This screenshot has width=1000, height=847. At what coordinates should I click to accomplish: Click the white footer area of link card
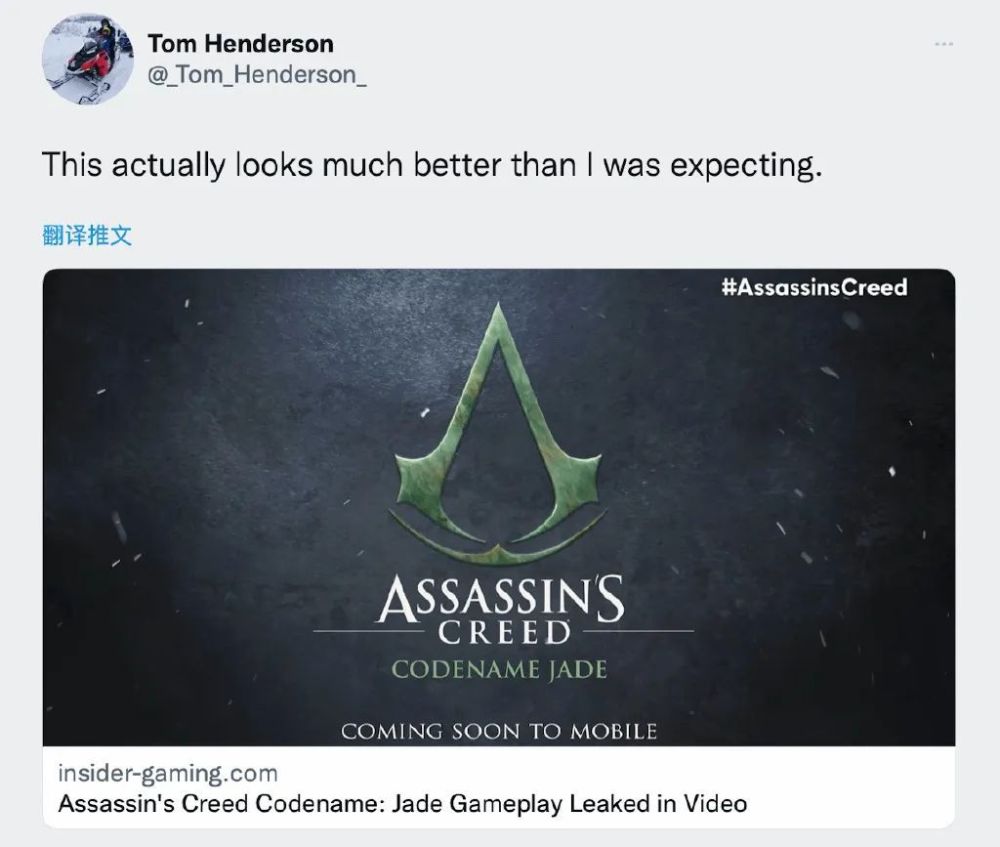point(499,787)
